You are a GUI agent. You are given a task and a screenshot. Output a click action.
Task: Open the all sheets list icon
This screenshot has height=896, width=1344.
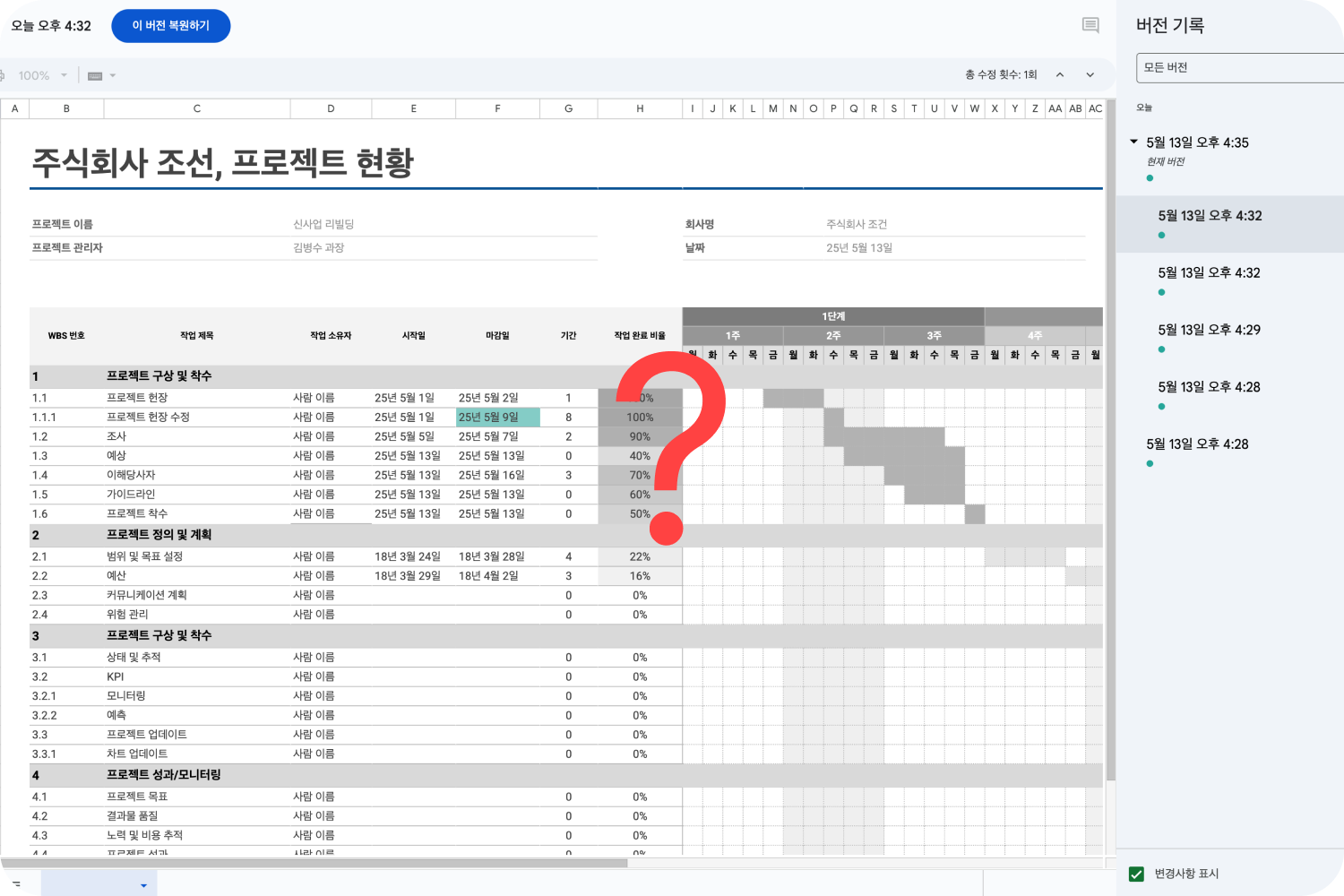click(16, 883)
